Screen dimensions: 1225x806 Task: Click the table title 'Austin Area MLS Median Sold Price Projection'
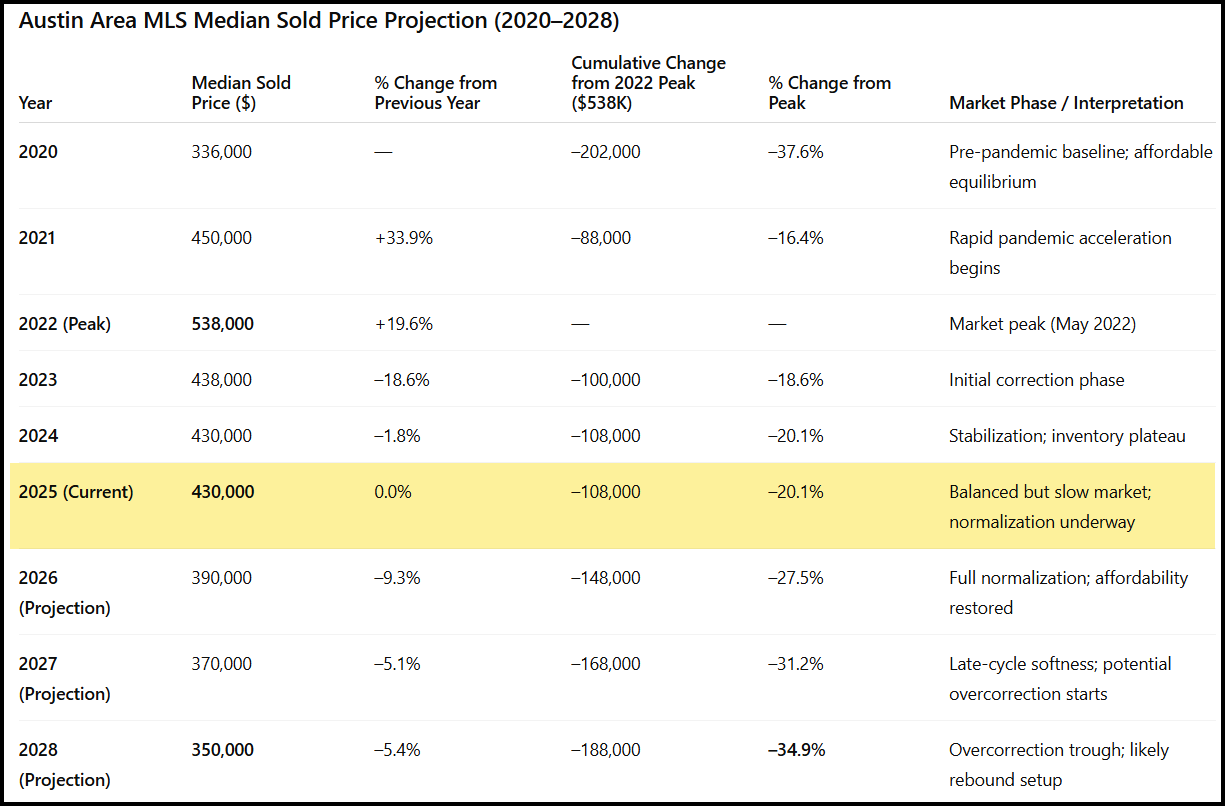pos(320,20)
